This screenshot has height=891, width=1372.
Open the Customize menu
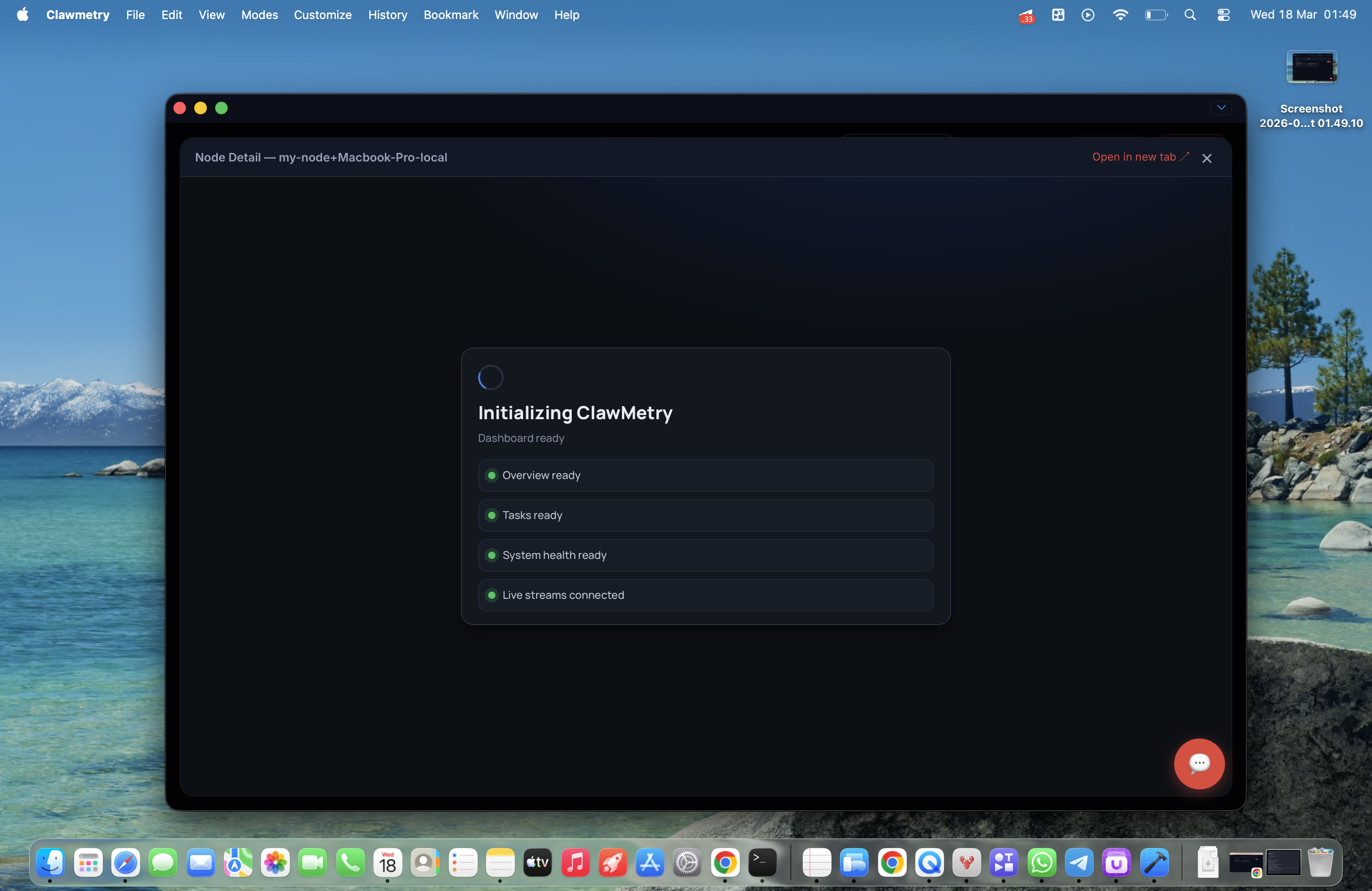[x=322, y=15]
